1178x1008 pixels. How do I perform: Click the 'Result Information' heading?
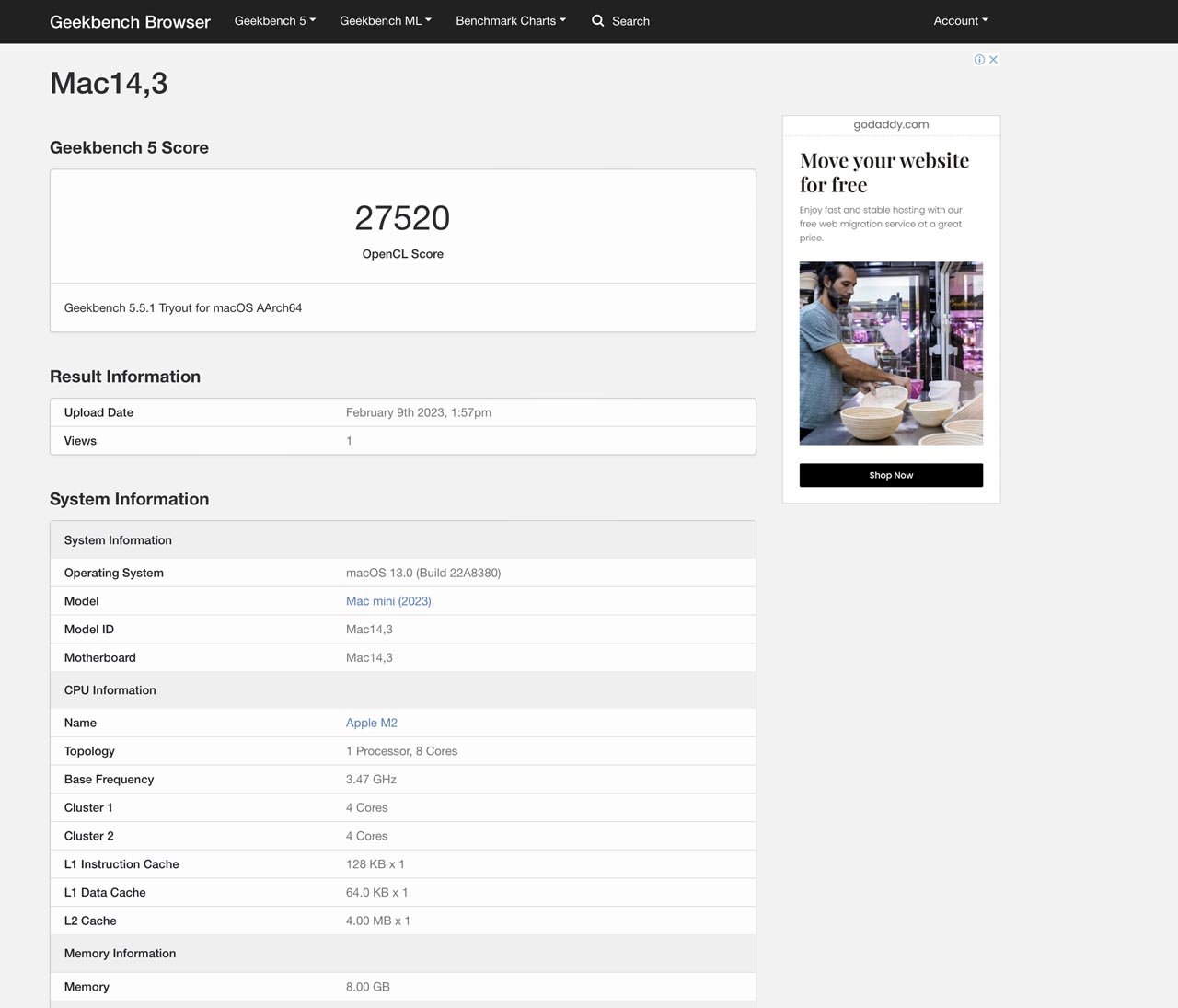pos(125,377)
